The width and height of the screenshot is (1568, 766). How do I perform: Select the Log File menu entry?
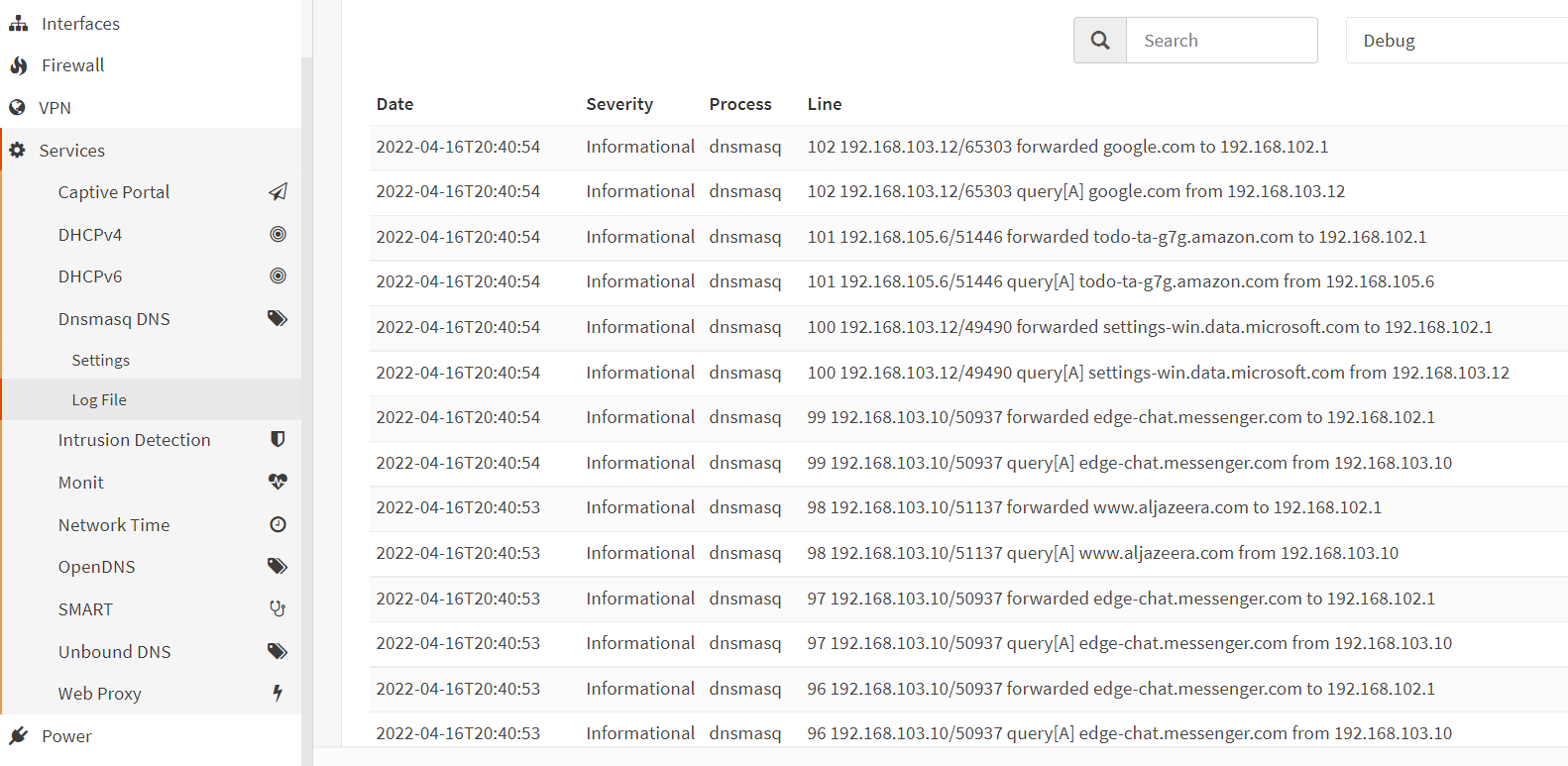coord(99,400)
